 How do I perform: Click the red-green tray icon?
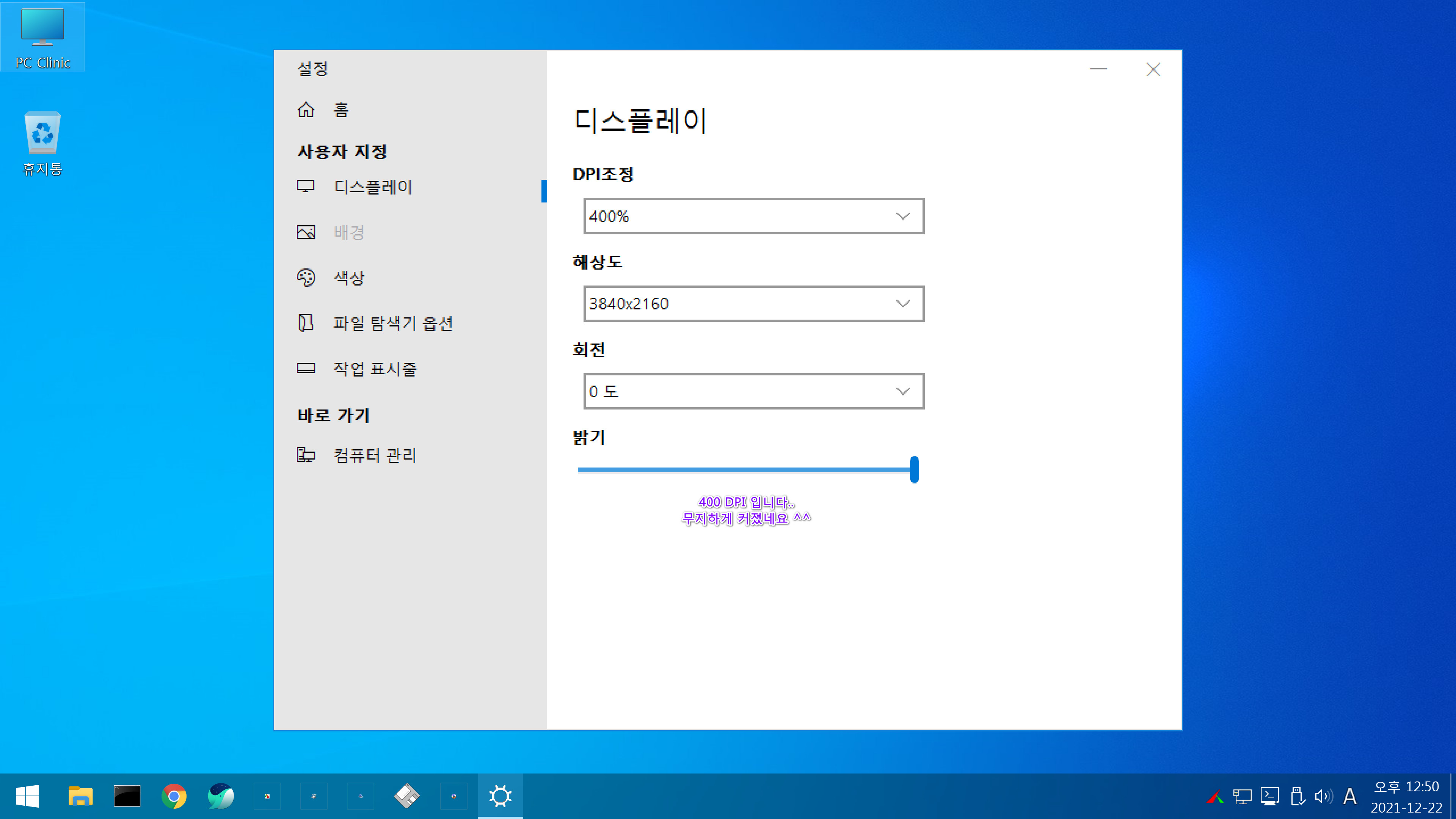click(x=1214, y=796)
